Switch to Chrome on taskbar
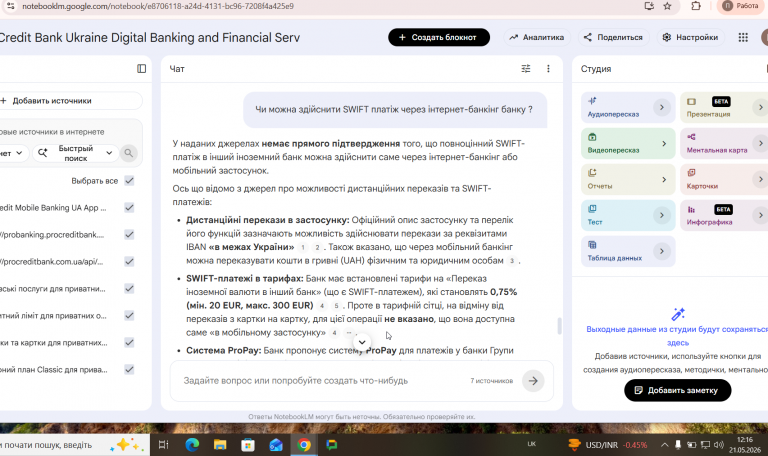The image size is (768, 456). click(304, 445)
